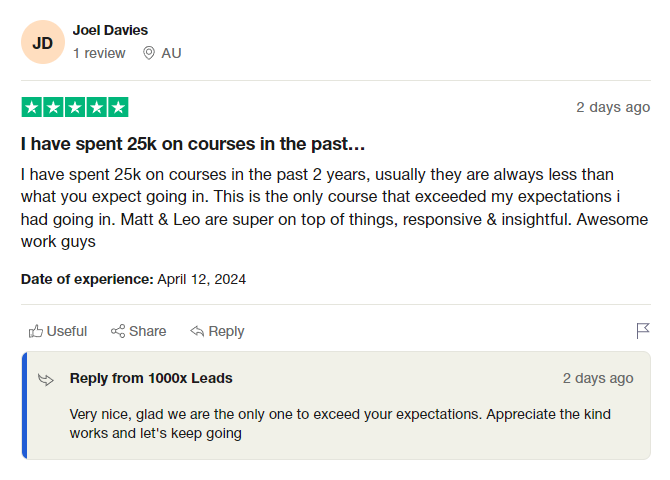Click the review's "2 days ago" timestamp

coord(613,107)
